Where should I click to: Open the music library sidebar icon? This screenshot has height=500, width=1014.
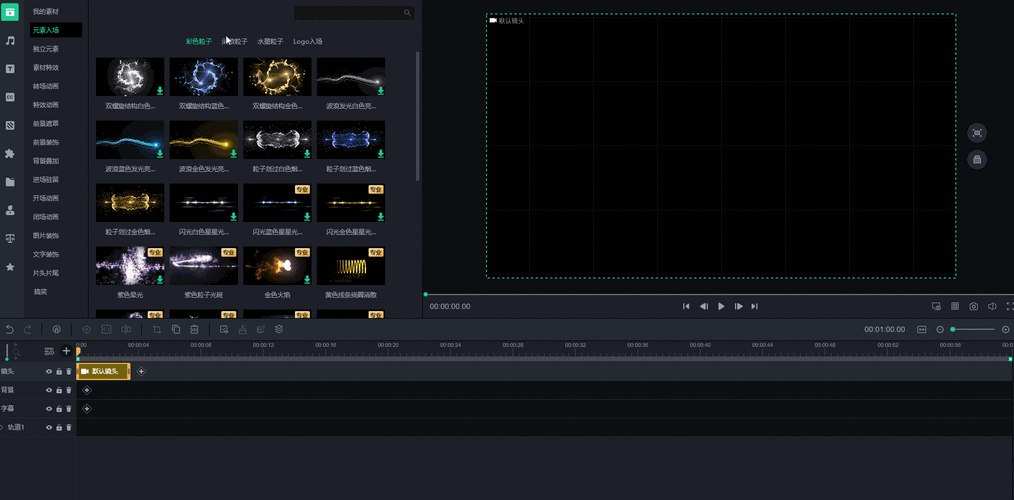[10, 41]
